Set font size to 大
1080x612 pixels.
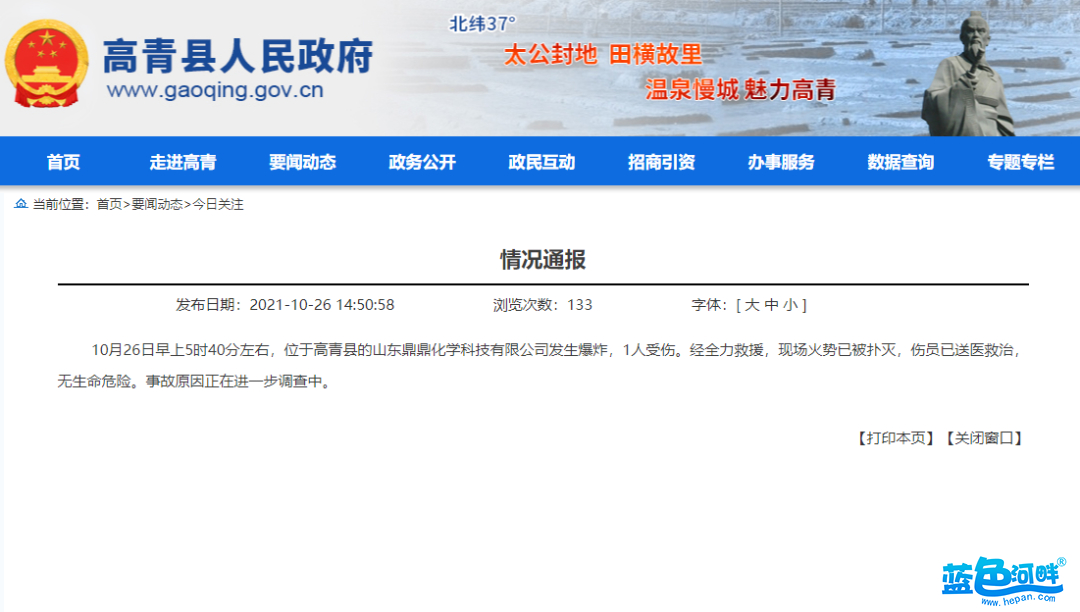[751, 305]
